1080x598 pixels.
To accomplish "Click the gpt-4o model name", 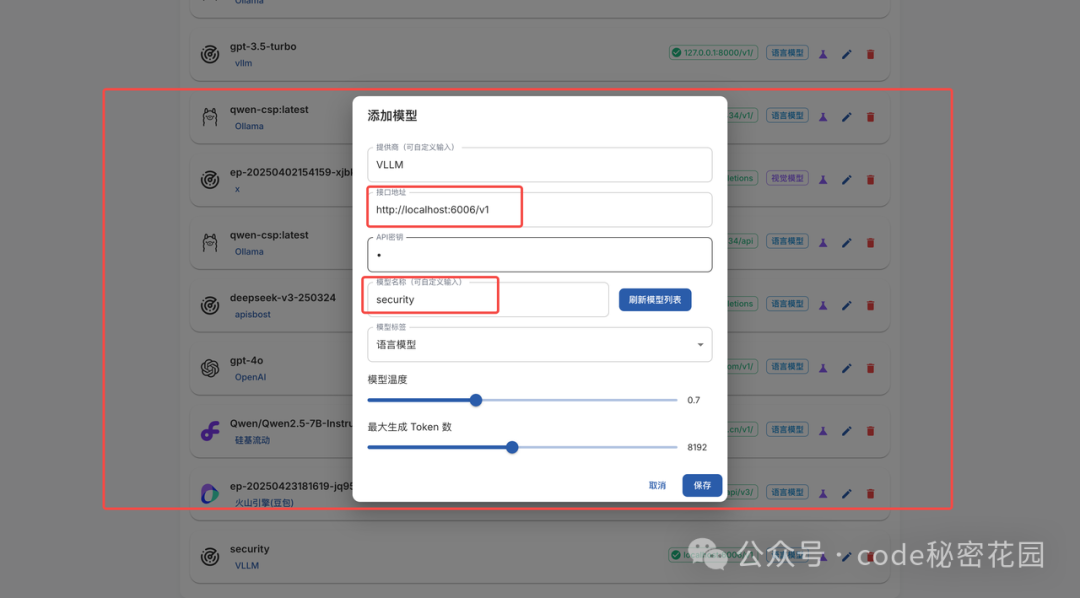I will (247, 360).
